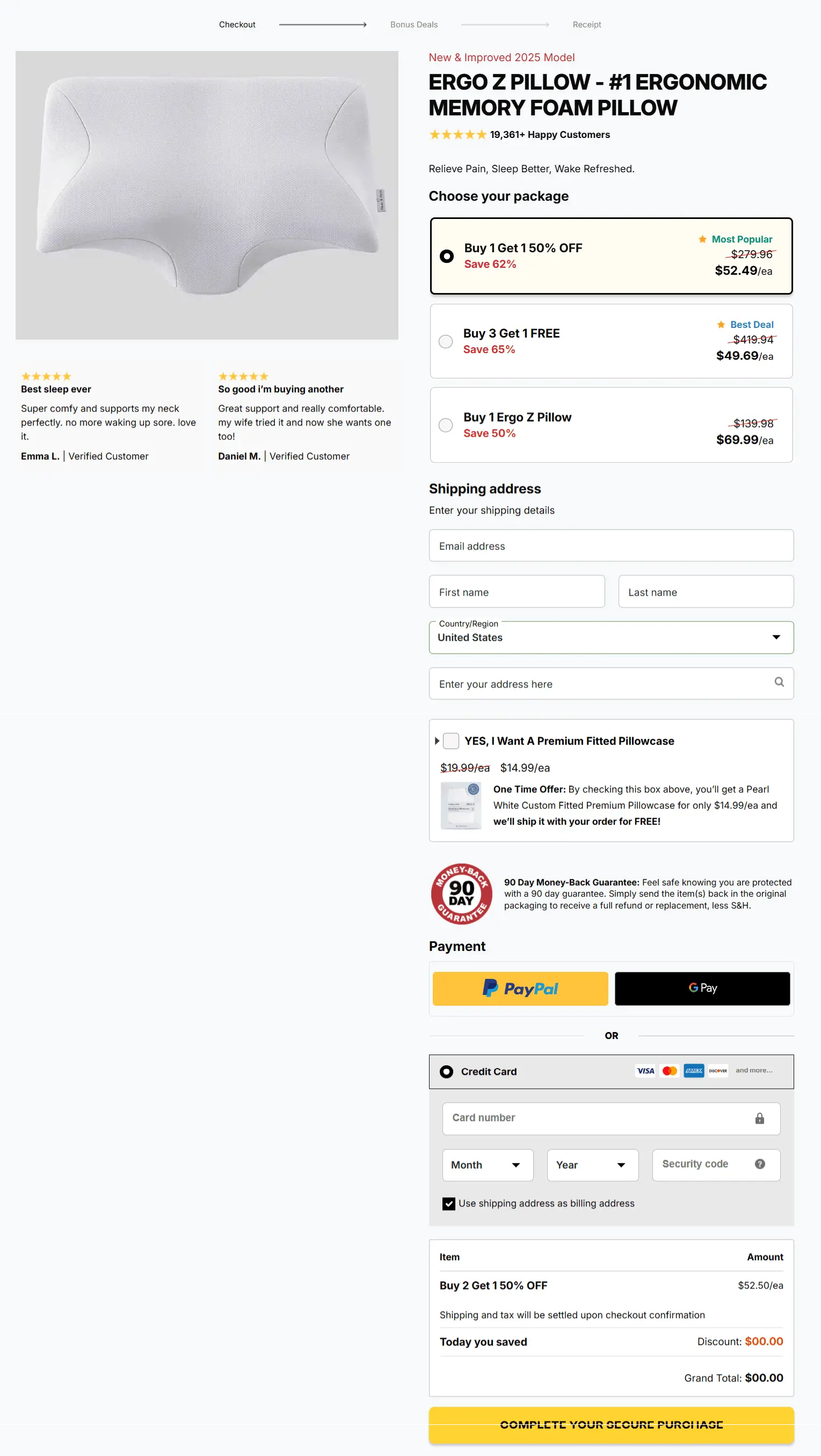Check the Premium Fitted Pillowcase offer box

coord(451,741)
